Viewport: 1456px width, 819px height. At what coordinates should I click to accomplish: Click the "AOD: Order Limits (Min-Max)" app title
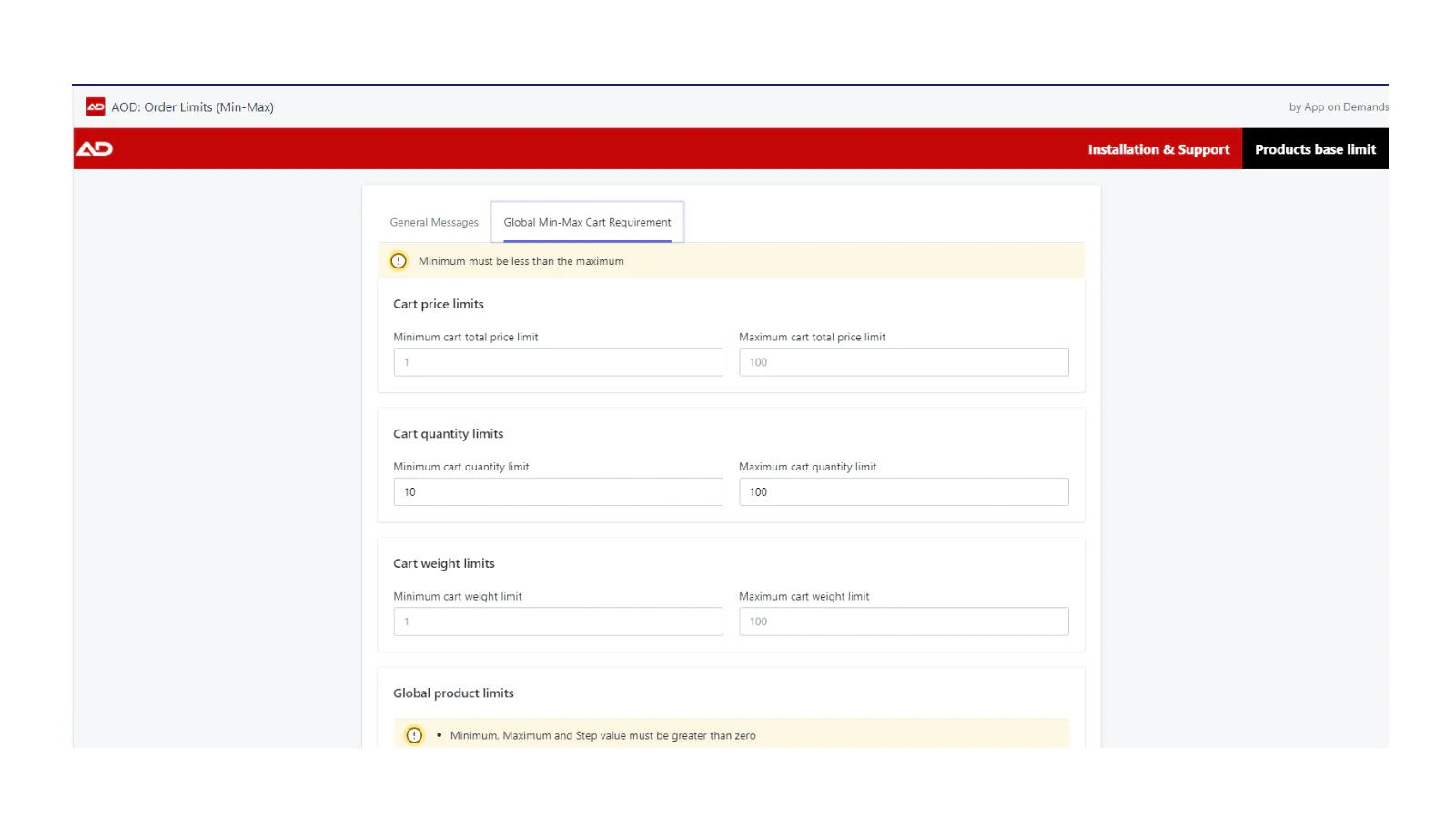pos(192,106)
